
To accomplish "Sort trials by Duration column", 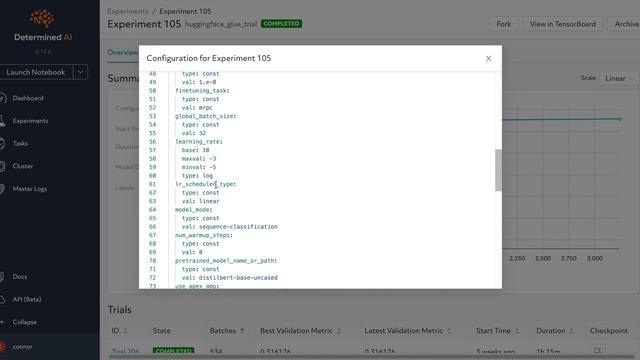I will click(x=555, y=331).
